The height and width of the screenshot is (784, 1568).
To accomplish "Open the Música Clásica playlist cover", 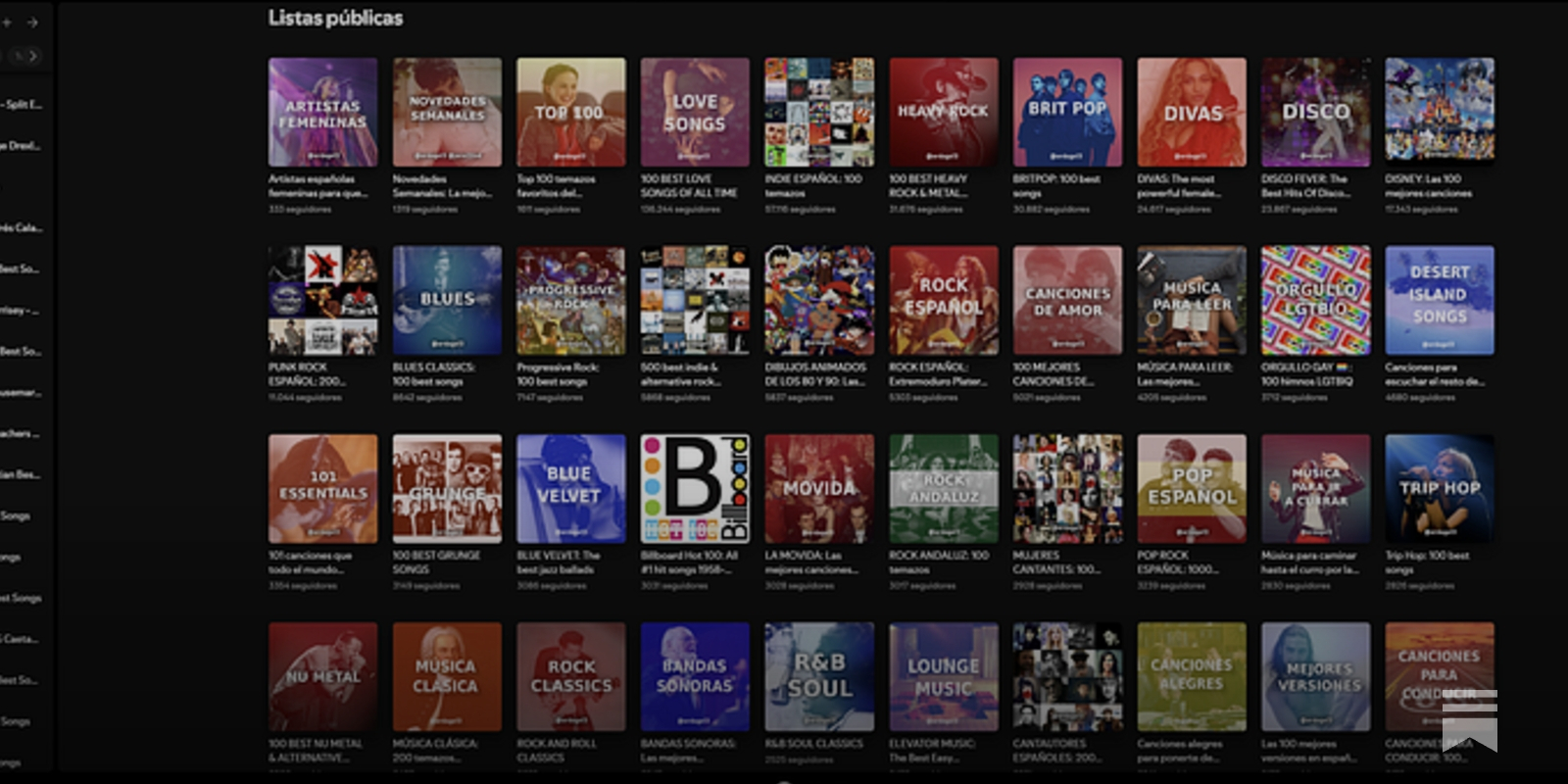I will tap(447, 677).
